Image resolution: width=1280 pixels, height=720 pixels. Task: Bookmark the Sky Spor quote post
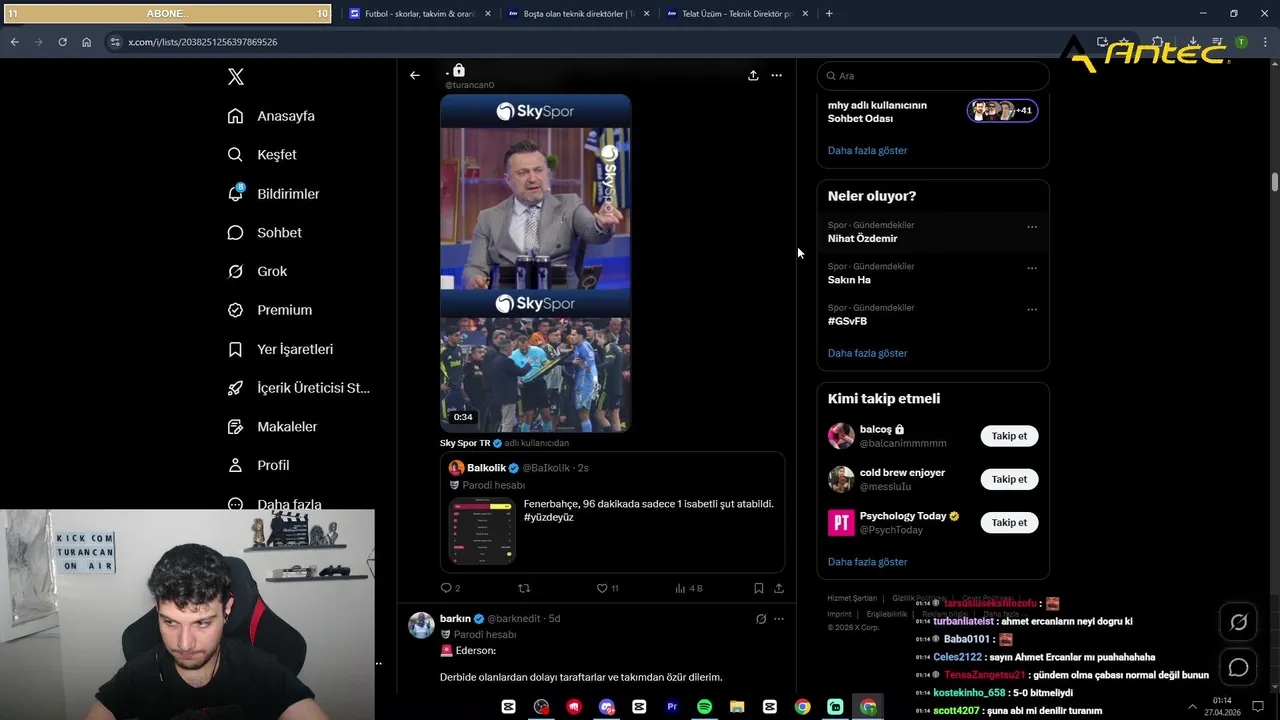[759, 588]
